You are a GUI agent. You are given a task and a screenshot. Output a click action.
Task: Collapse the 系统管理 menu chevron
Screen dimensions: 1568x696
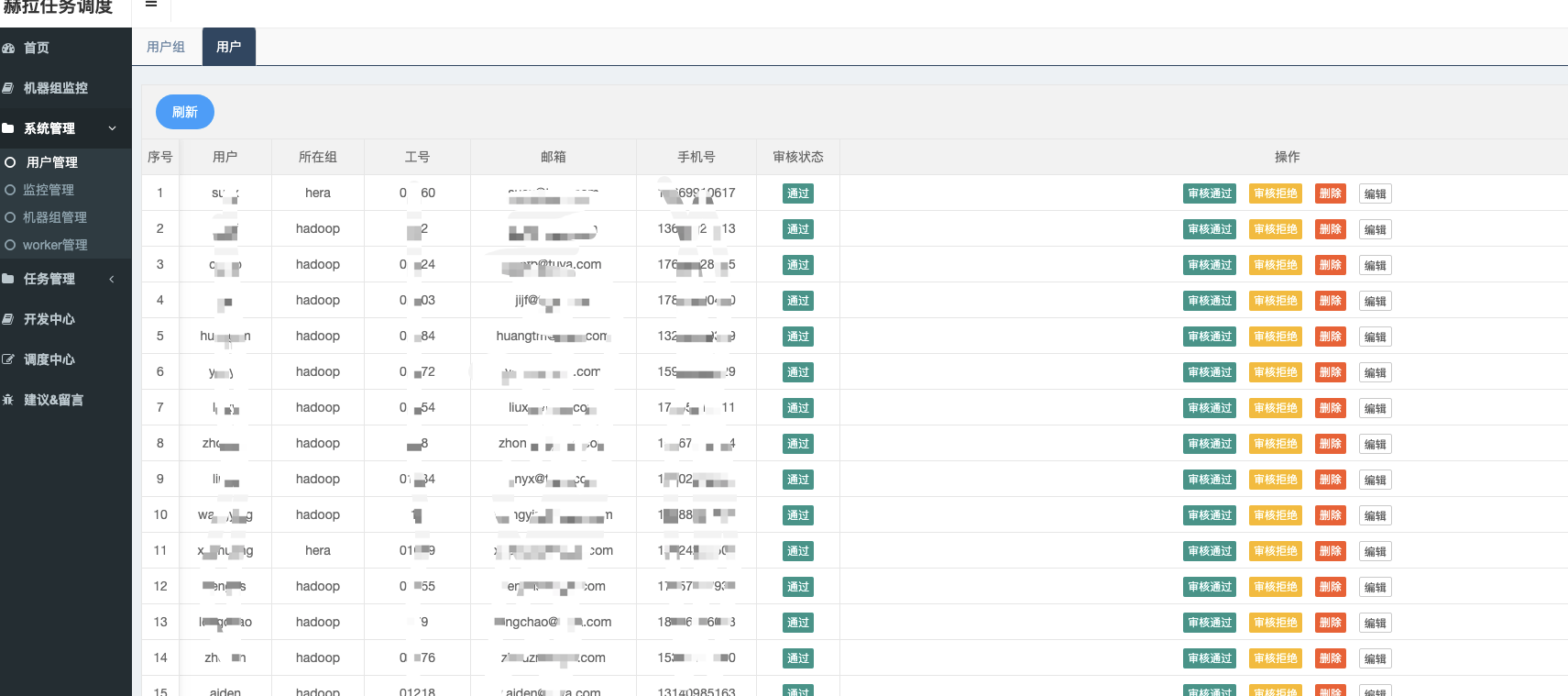[113, 128]
